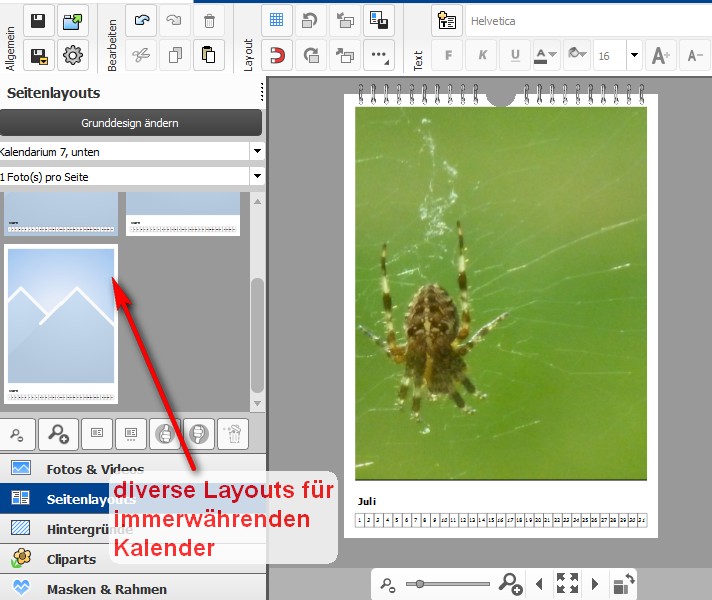Toggle the magnet snap icon

tap(277, 56)
